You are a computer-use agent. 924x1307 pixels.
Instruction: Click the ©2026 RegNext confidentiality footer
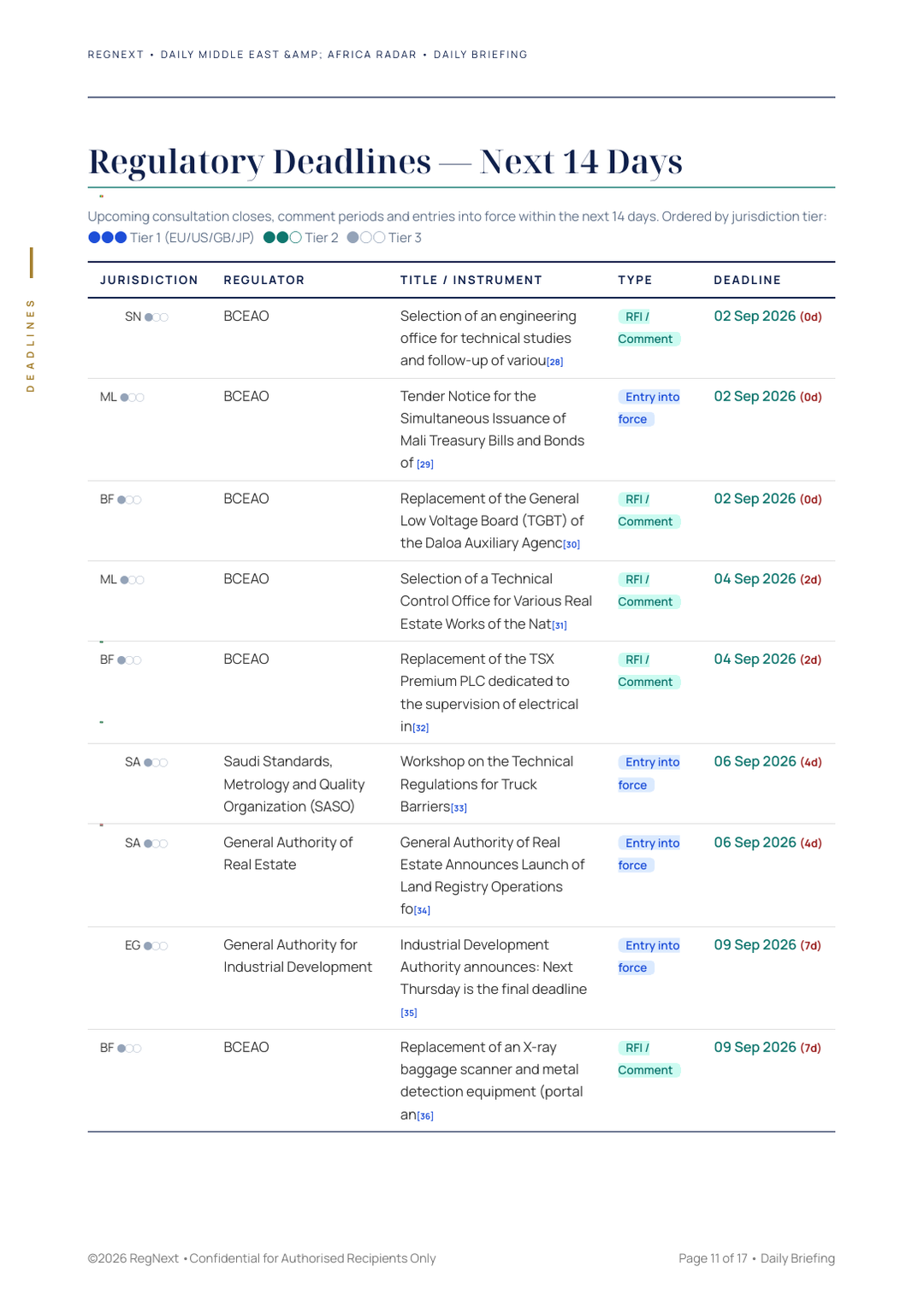[x=262, y=1259]
